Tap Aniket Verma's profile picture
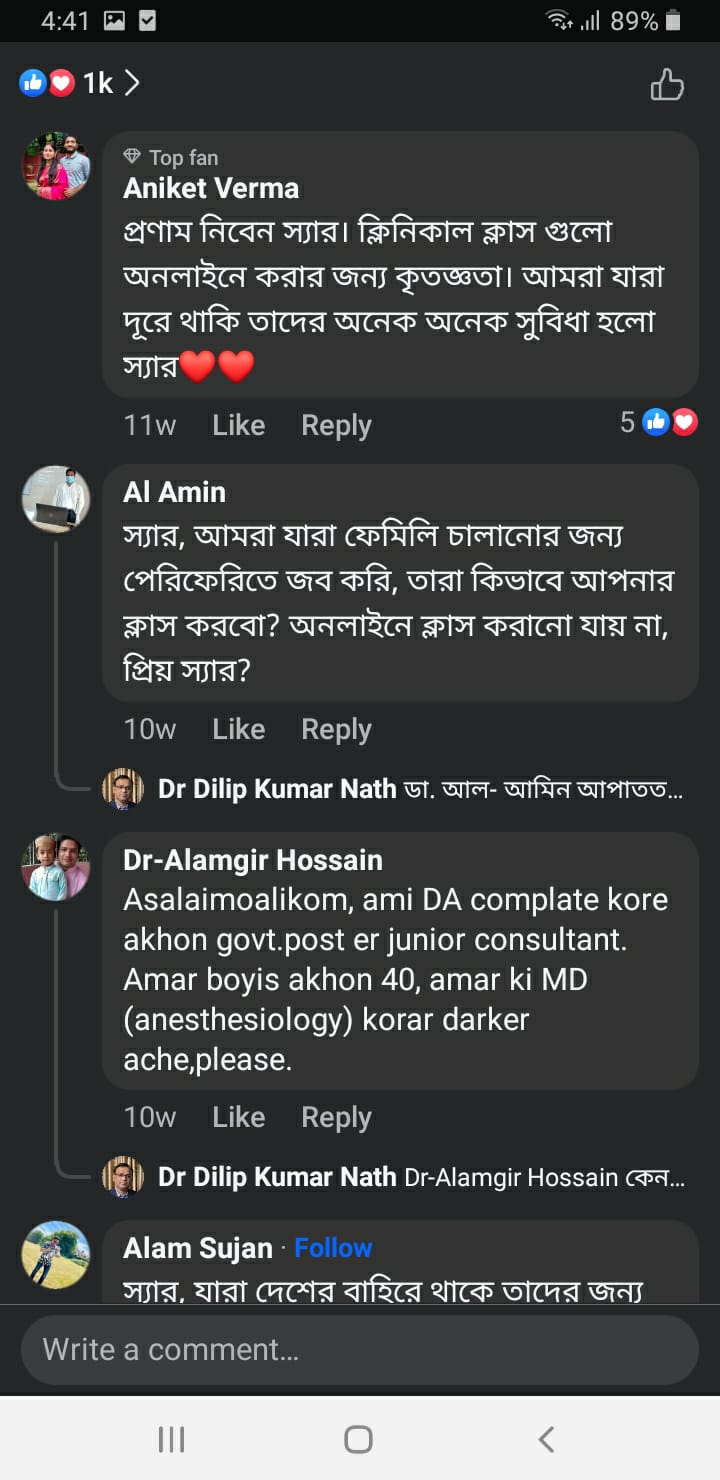This screenshot has height=1480, width=720. 56,166
